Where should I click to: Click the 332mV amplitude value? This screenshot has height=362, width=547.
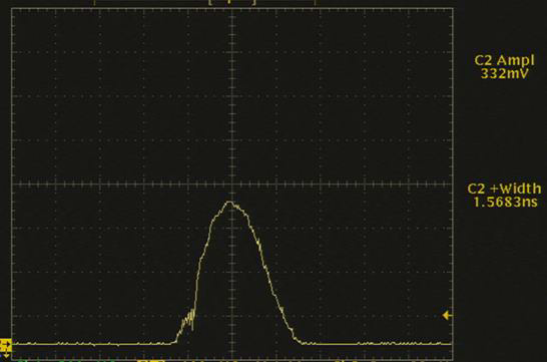click(504, 74)
